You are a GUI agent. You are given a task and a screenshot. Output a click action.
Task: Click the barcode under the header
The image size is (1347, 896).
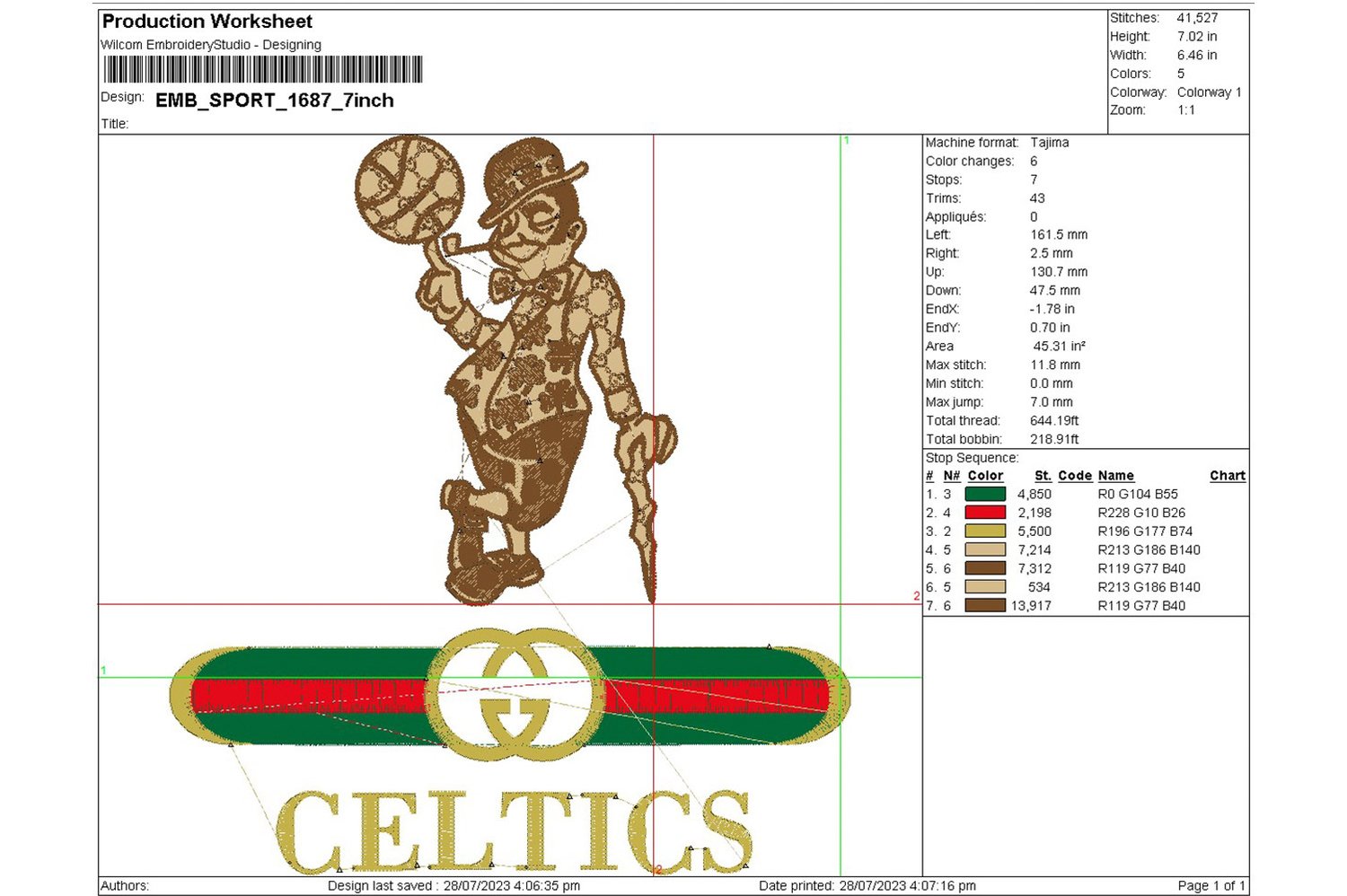(262, 70)
